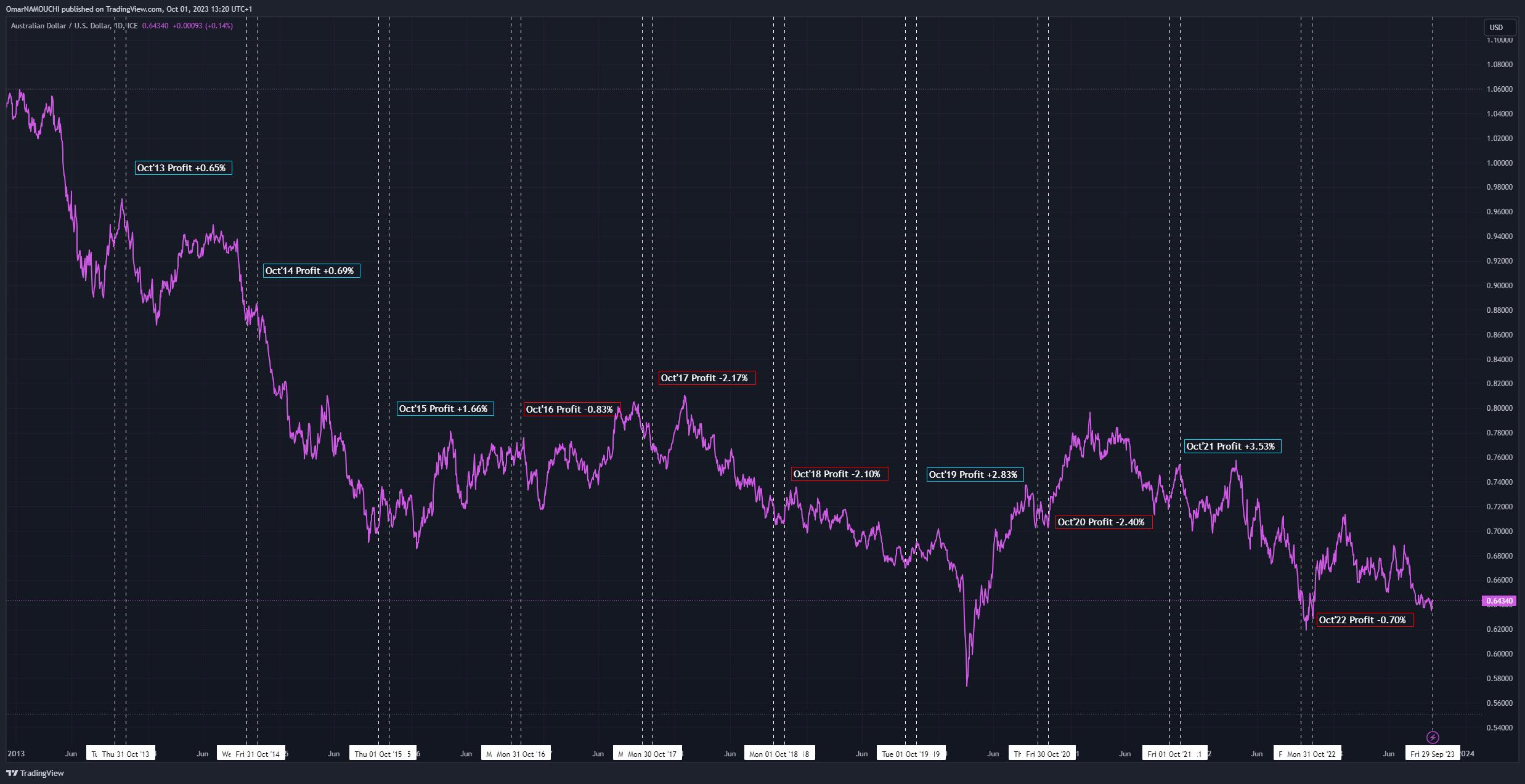The height and width of the screenshot is (784, 1525).
Task: Click the 2024 year label on the time axis
Action: [1468, 754]
